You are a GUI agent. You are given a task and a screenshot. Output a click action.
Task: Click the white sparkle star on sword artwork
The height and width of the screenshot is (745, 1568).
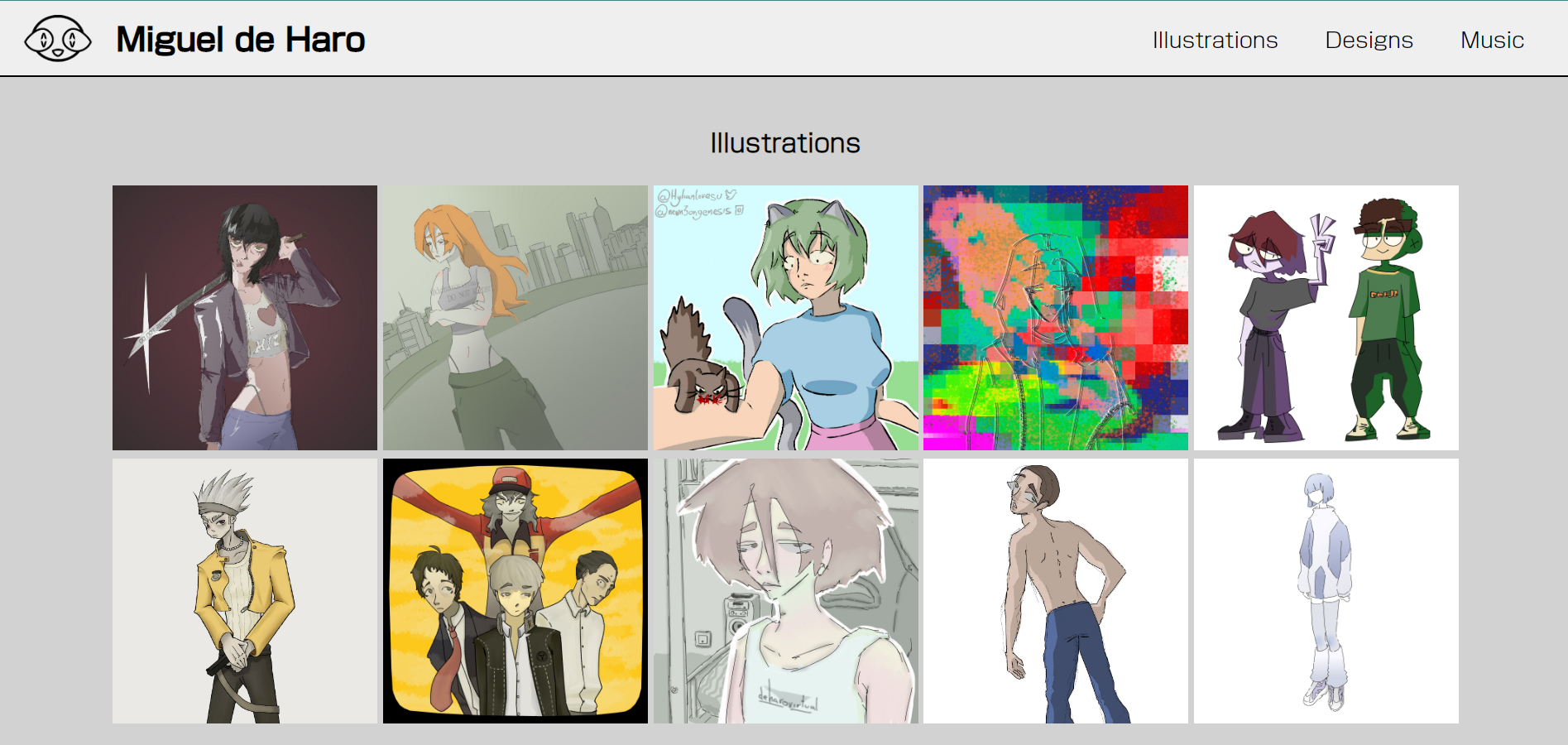147,333
